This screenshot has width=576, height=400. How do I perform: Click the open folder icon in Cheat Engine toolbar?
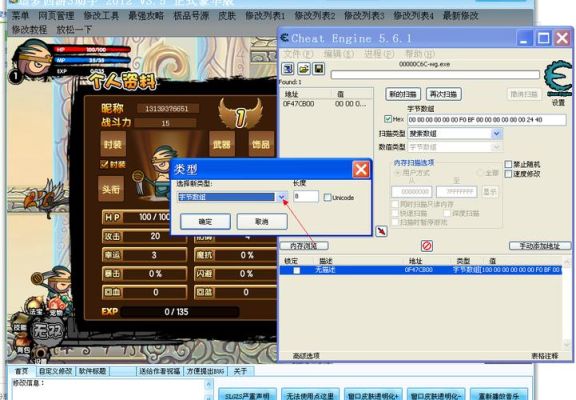coord(303,69)
